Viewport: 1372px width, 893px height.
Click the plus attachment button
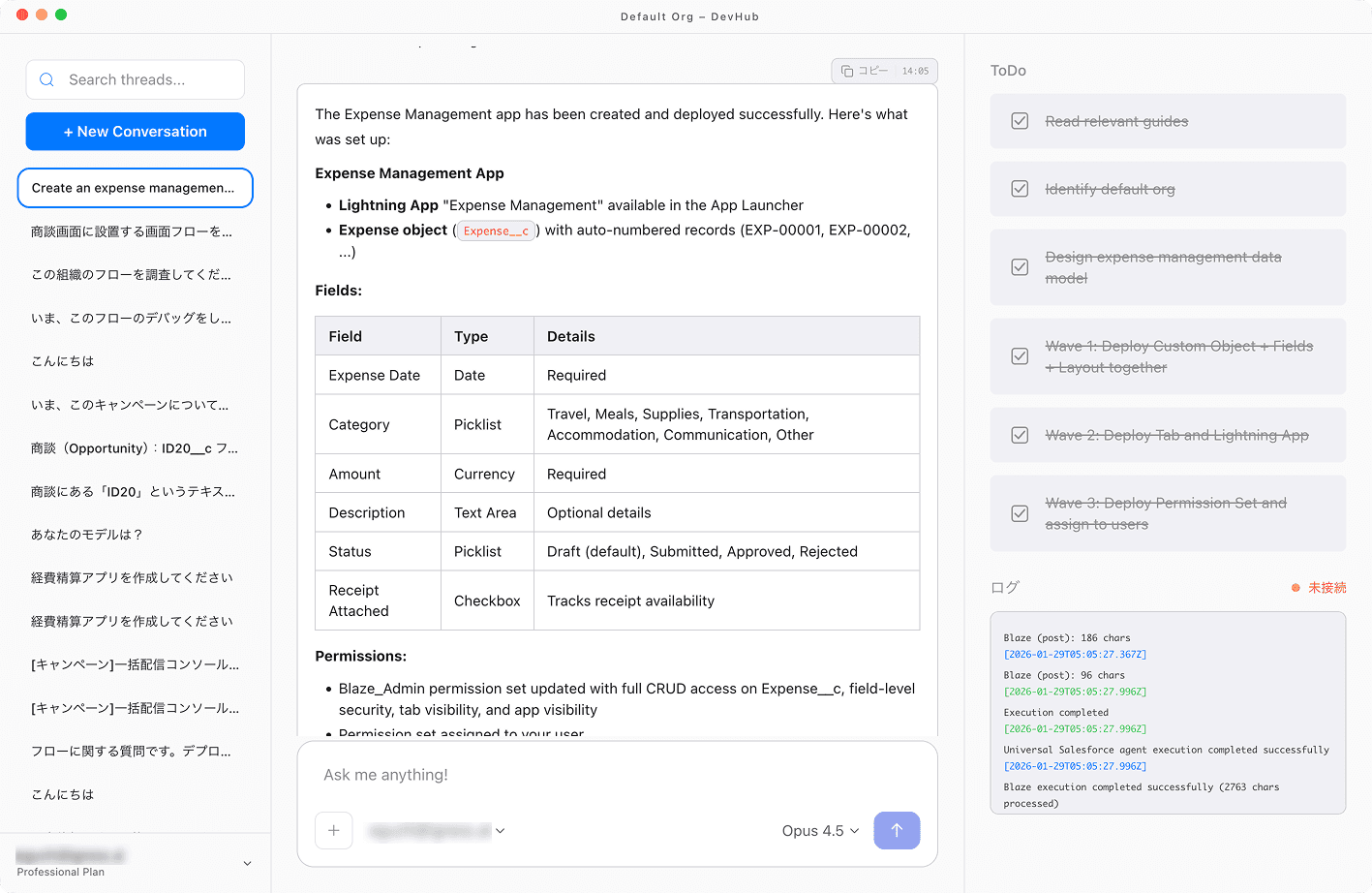(x=334, y=830)
